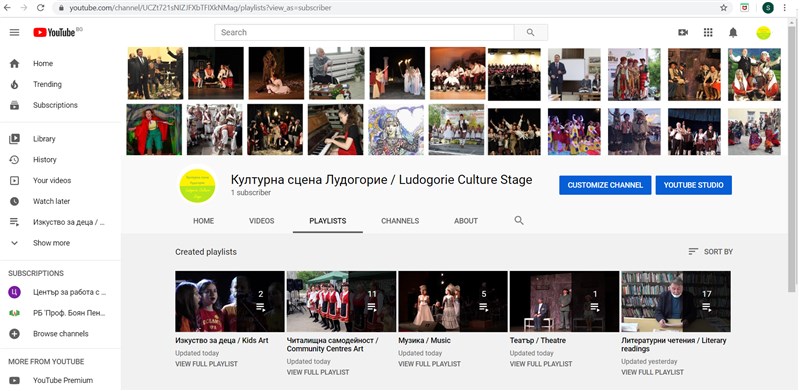Switch to the channel HOME tab
The width and height of the screenshot is (800, 391).
[204, 221]
